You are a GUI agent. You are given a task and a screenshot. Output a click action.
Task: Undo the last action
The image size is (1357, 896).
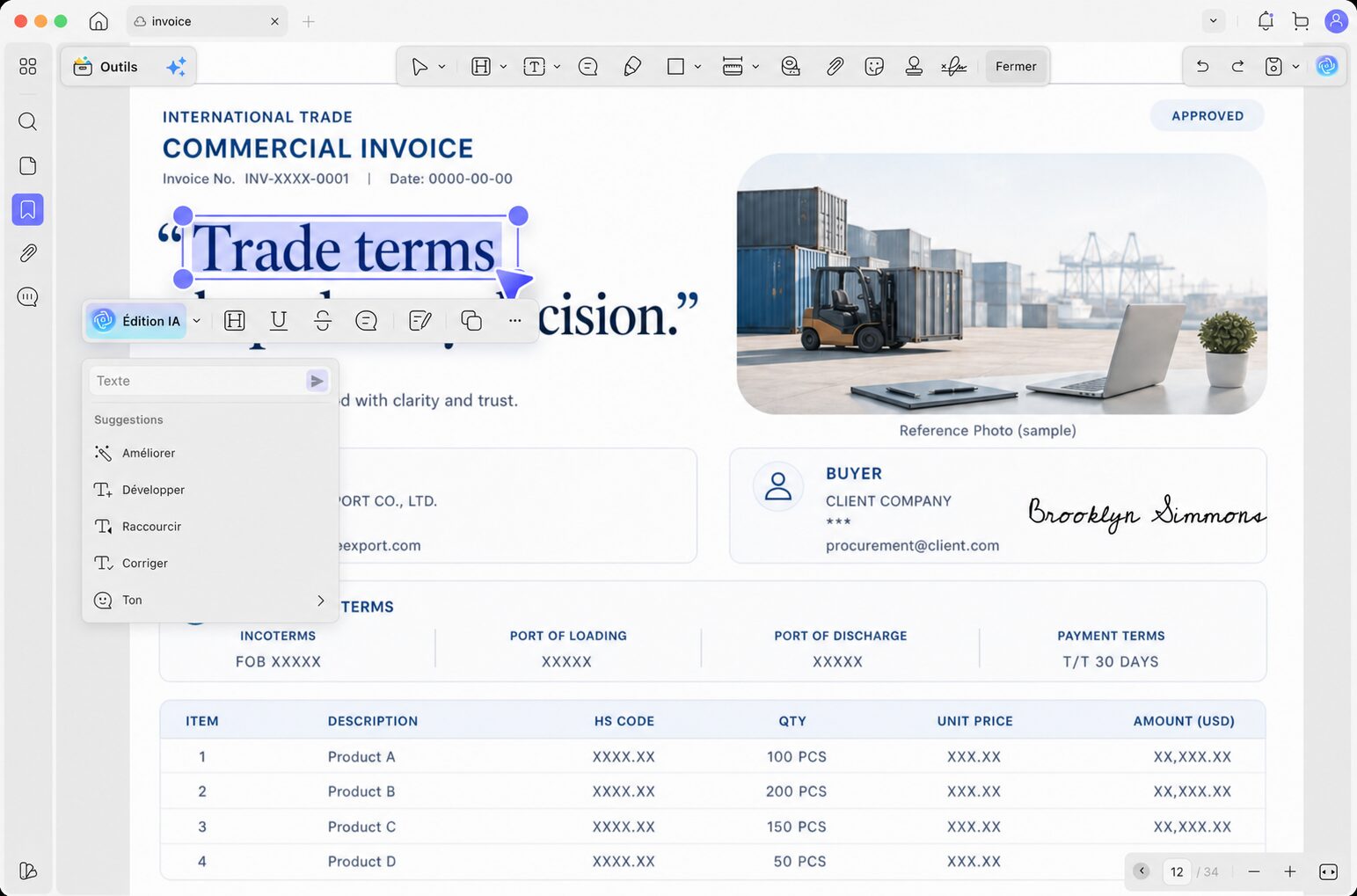(1202, 67)
